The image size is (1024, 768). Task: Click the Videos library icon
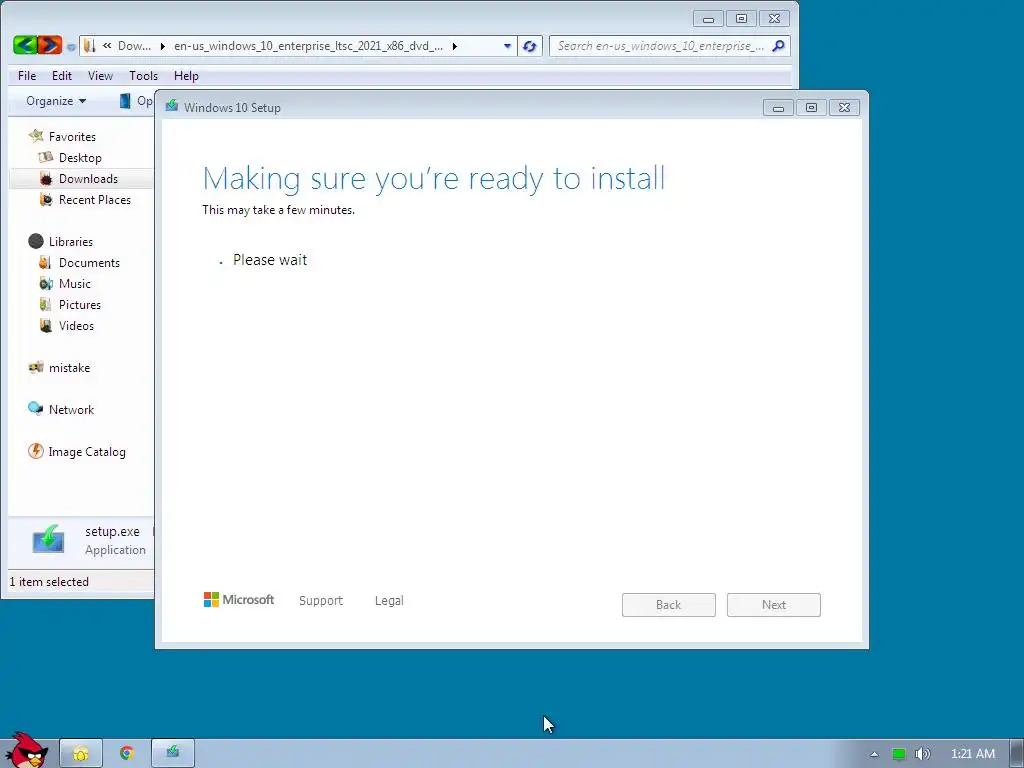pyautogui.click(x=46, y=325)
